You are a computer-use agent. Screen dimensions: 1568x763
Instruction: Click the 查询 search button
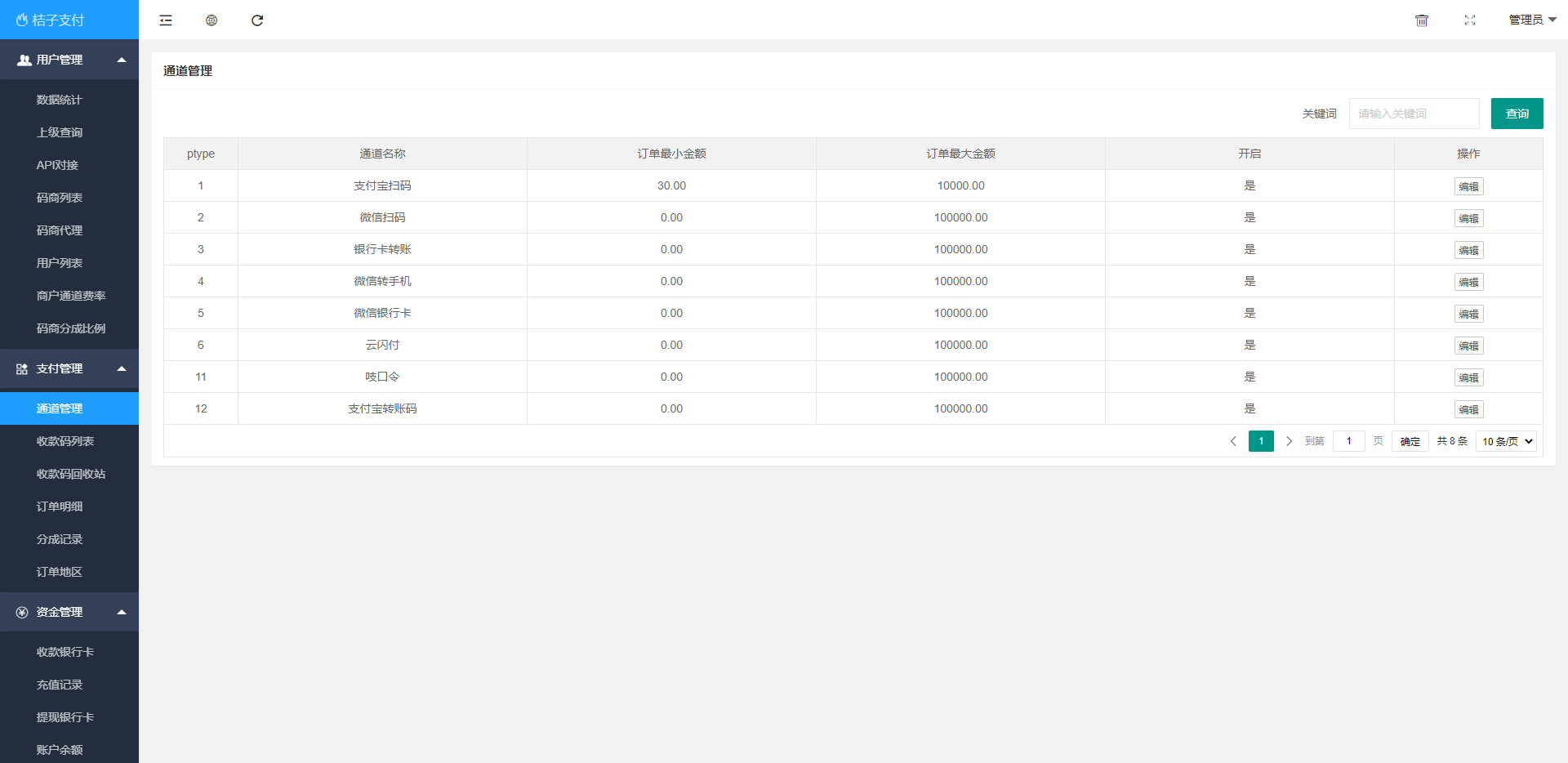click(x=1517, y=114)
